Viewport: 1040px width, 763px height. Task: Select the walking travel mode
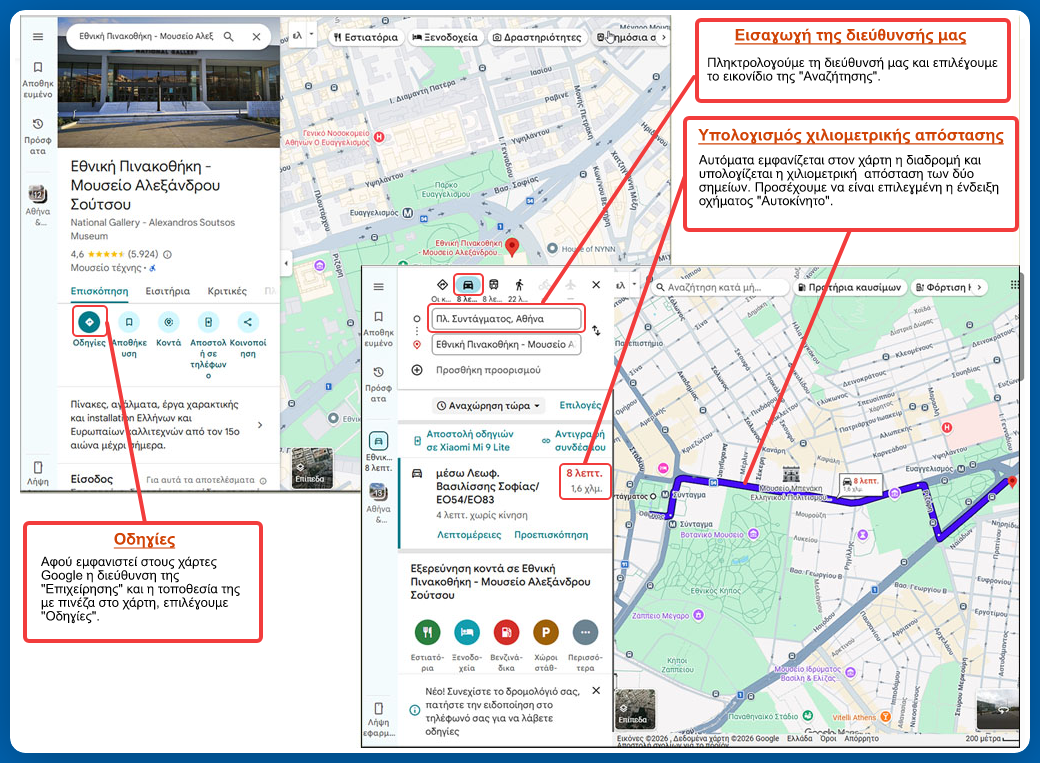[x=519, y=285]
